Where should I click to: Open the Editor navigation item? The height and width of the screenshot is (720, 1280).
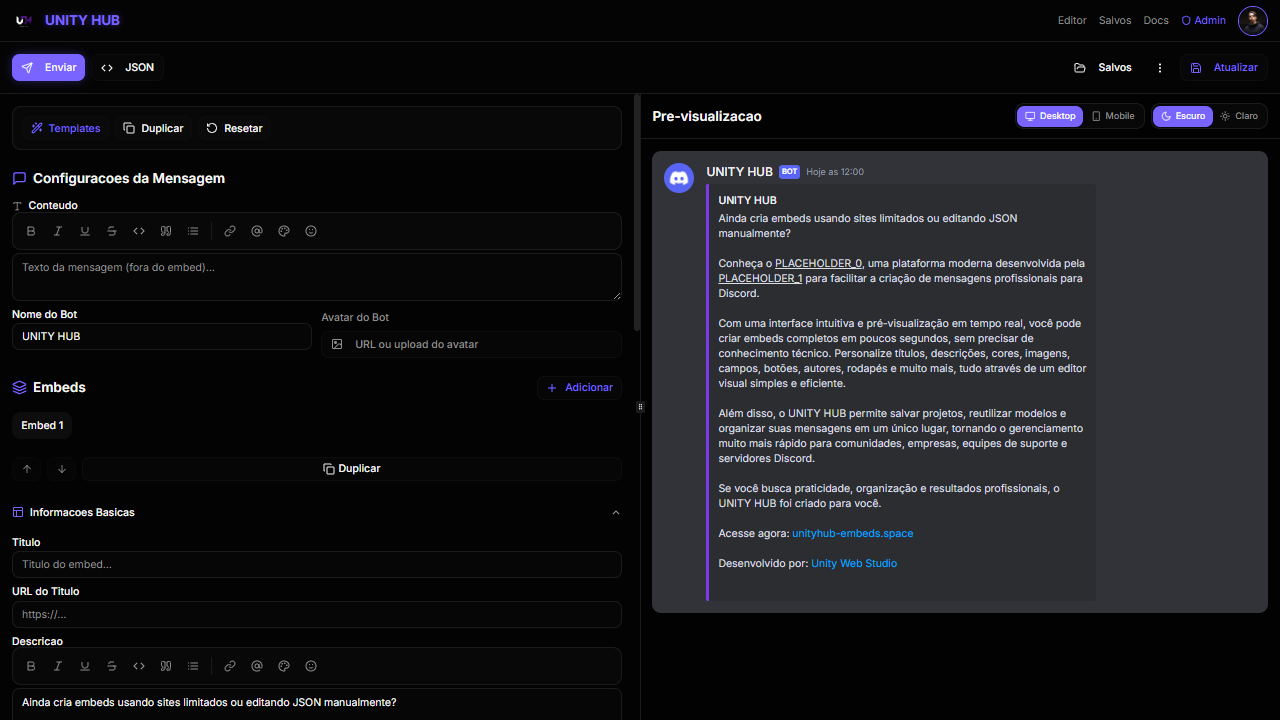pos(1072,20)
